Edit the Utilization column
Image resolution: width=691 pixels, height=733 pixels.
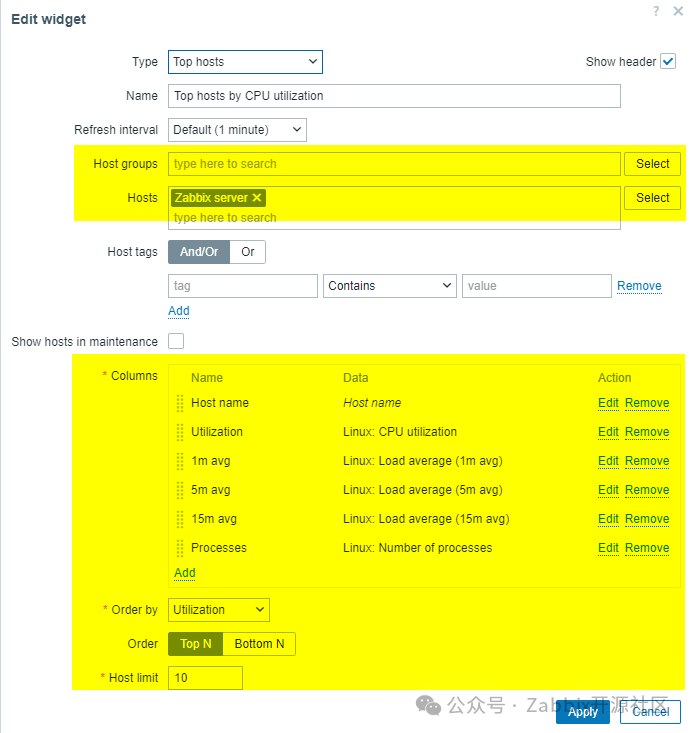(x=608, y=432)
